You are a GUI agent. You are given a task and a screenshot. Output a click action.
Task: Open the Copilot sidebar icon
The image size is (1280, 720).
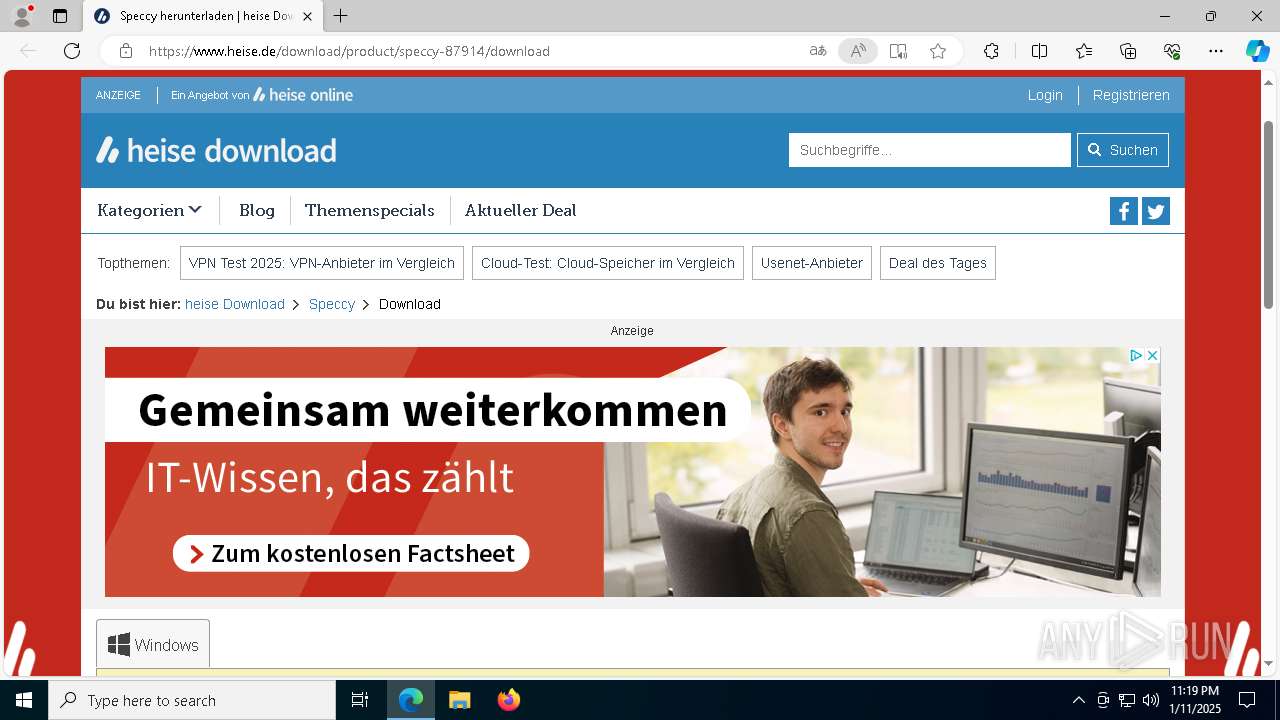coord(1257,51)
